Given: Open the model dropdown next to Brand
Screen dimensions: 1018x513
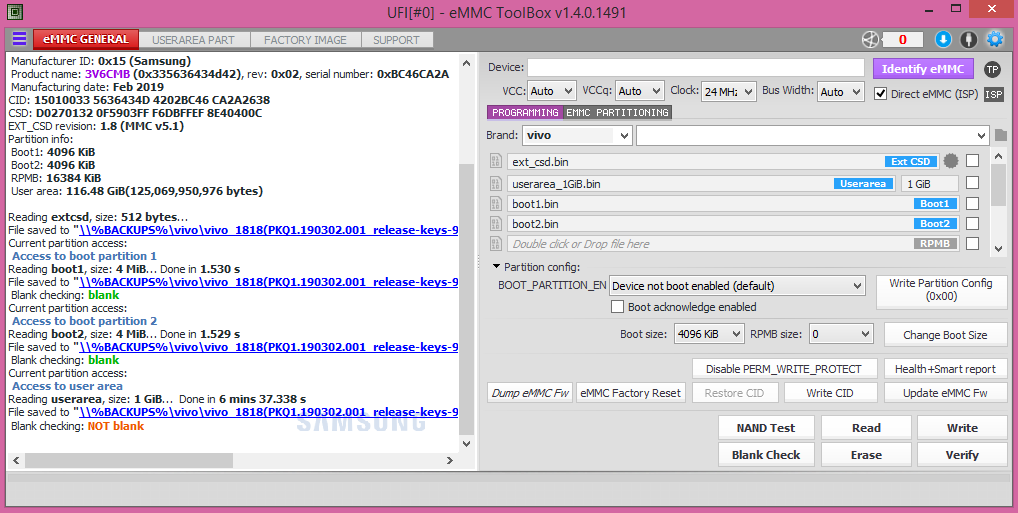Looking at the screenshot, I should (x=813, y=136).
